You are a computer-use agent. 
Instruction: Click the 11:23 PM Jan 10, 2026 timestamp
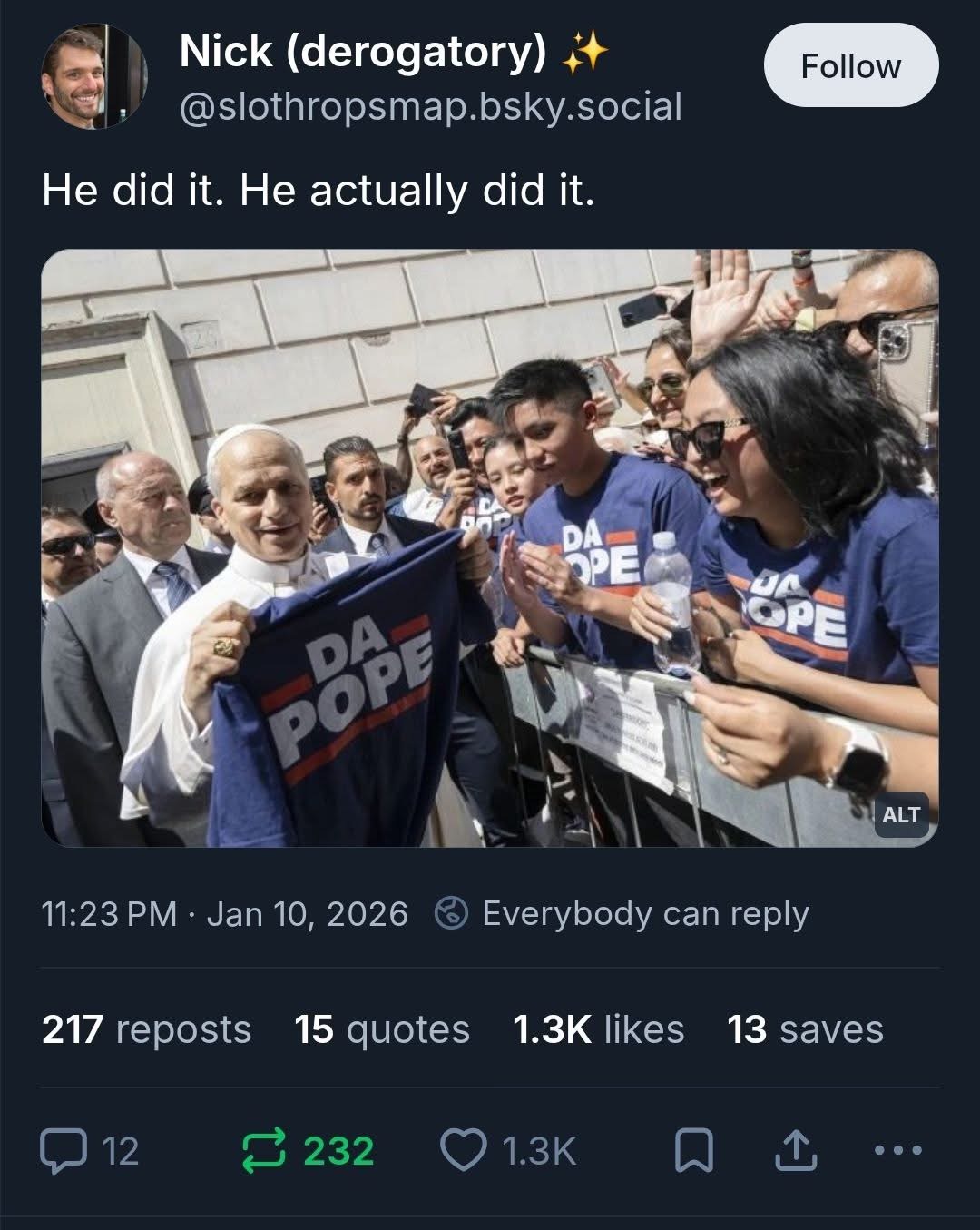pyautogui.click(x=225, y=913)
